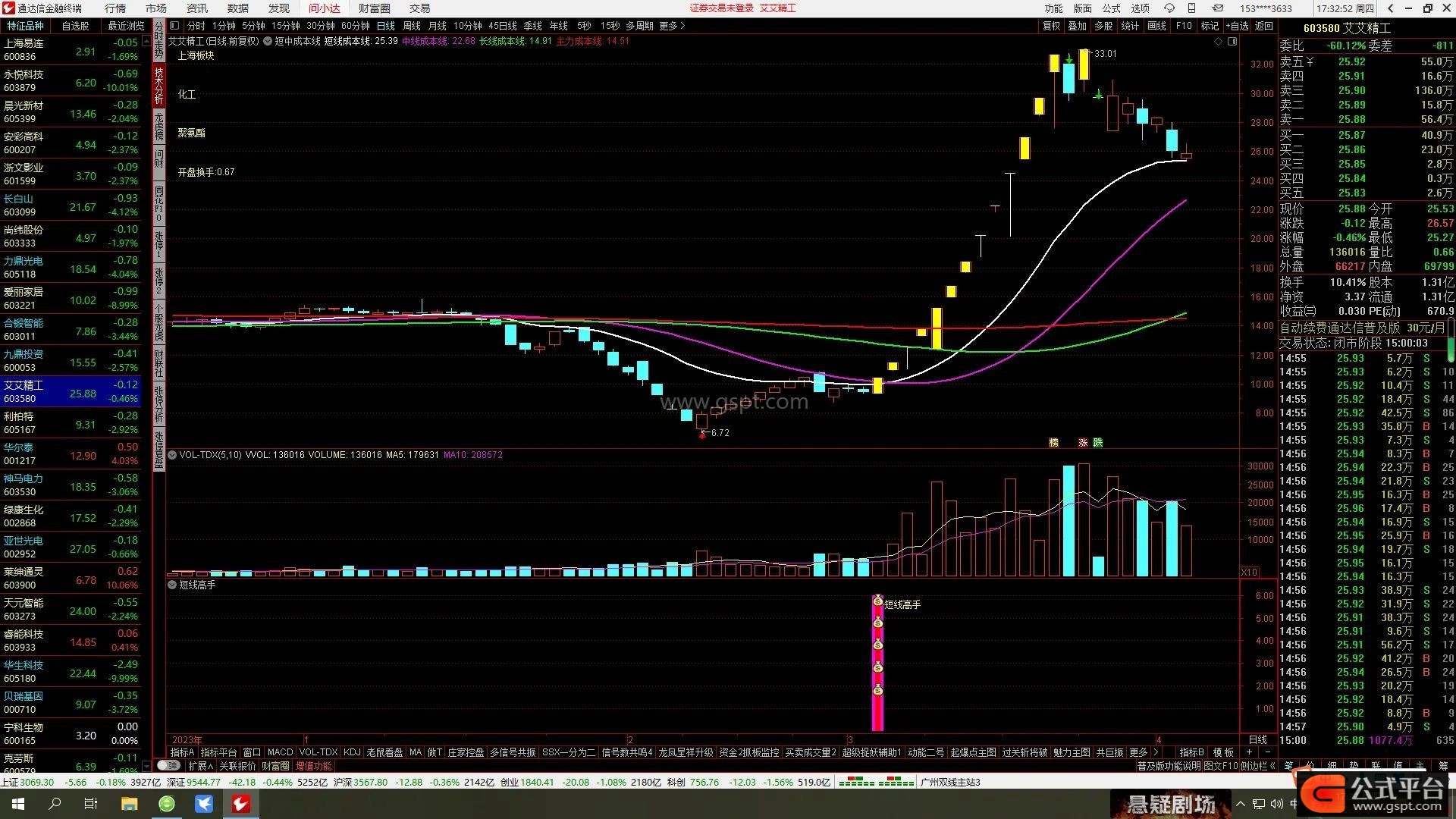This screenshot has height=819, width=1456.
Task: Click 增值功能 link
Action: (x=313, y=766)
